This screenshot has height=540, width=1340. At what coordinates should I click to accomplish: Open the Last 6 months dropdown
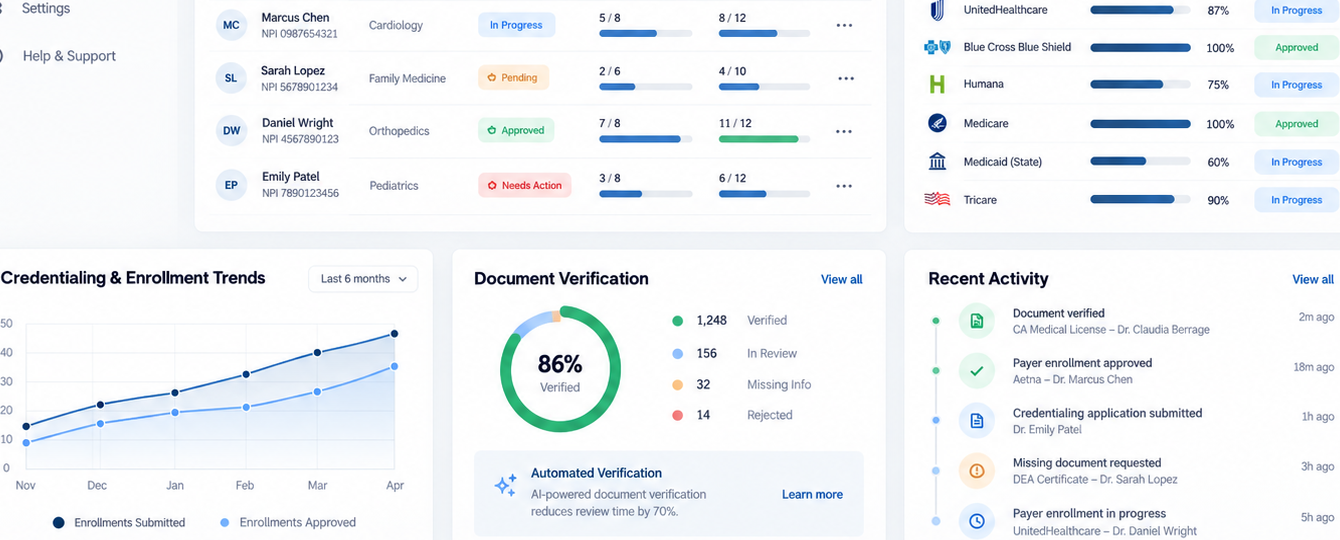coord(363,279)
